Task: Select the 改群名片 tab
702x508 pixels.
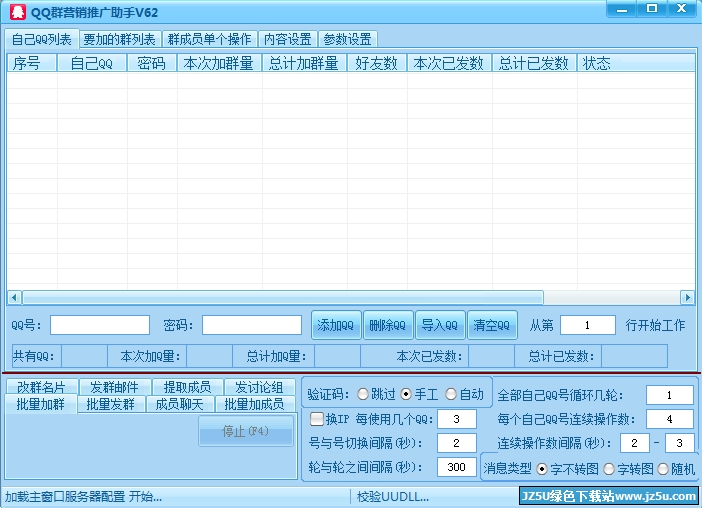Action: [41, 387]
